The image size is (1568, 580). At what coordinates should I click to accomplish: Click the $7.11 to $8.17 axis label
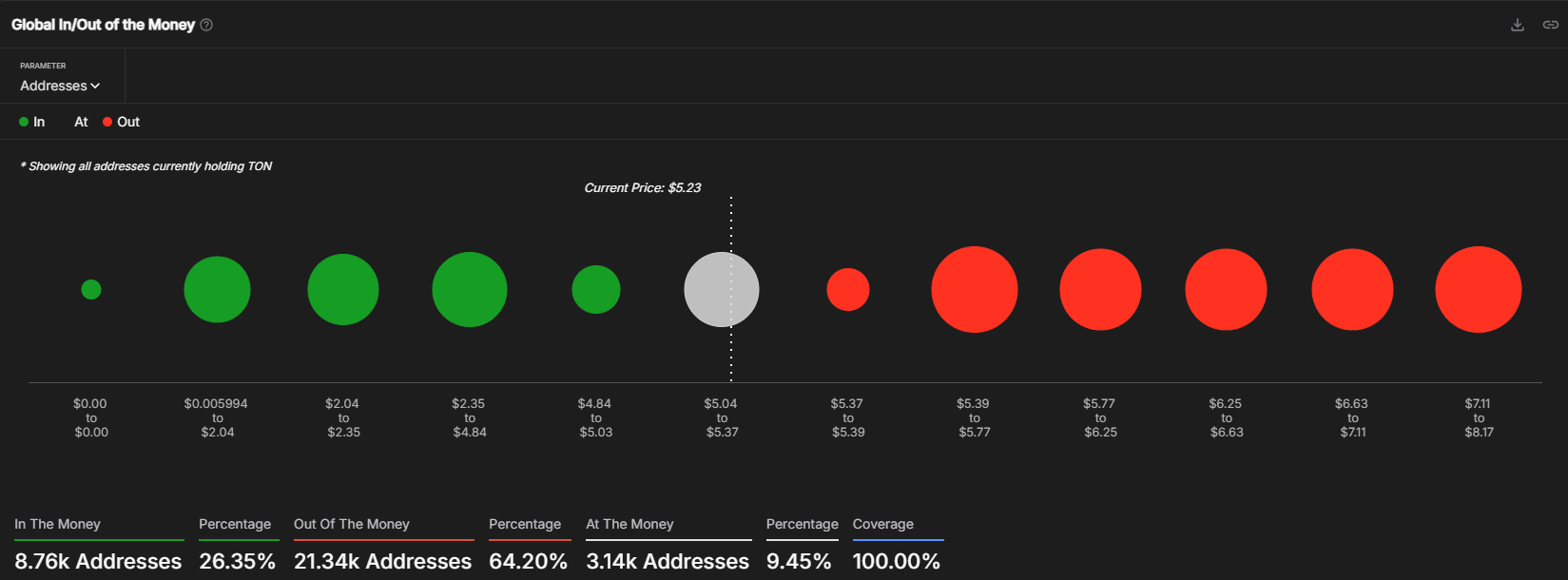coord(1479,417)
